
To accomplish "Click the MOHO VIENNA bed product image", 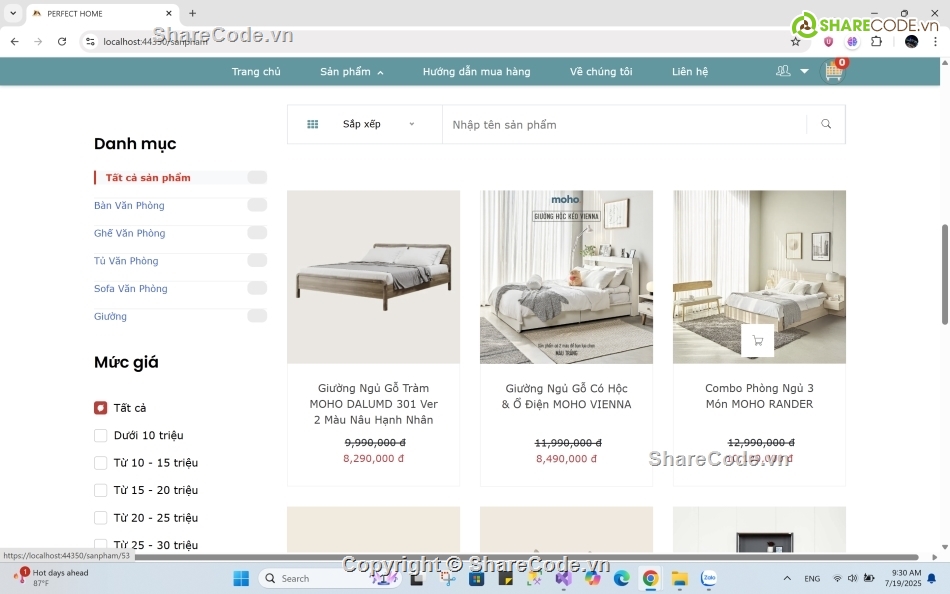I will click(x=566, y=277).
